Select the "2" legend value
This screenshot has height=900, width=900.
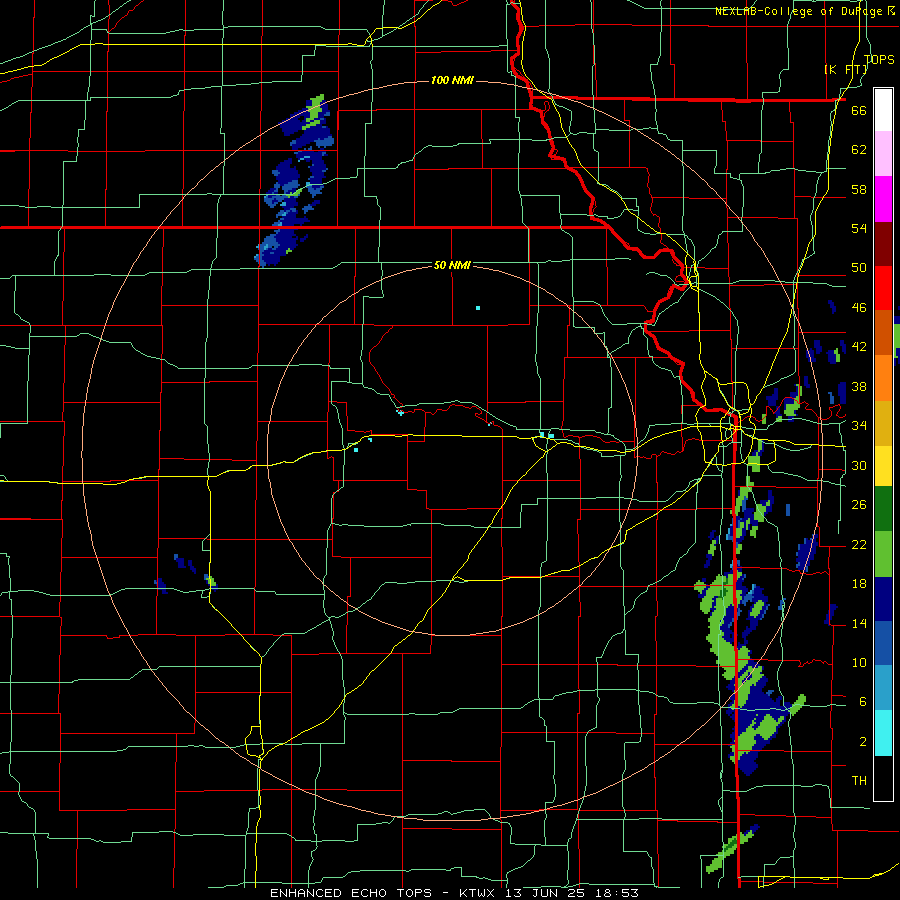pyautogui.click(x=862, y=742)
